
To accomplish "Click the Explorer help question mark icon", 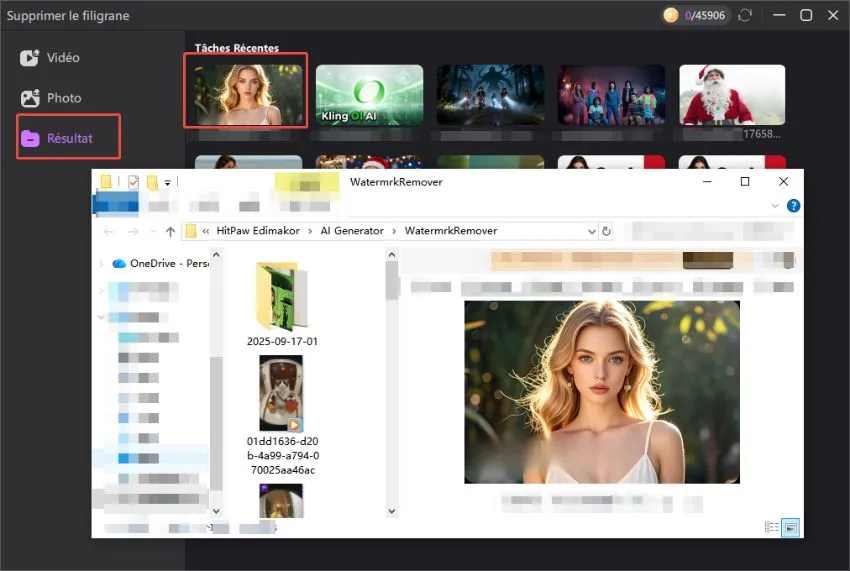I will pos(793,206).
